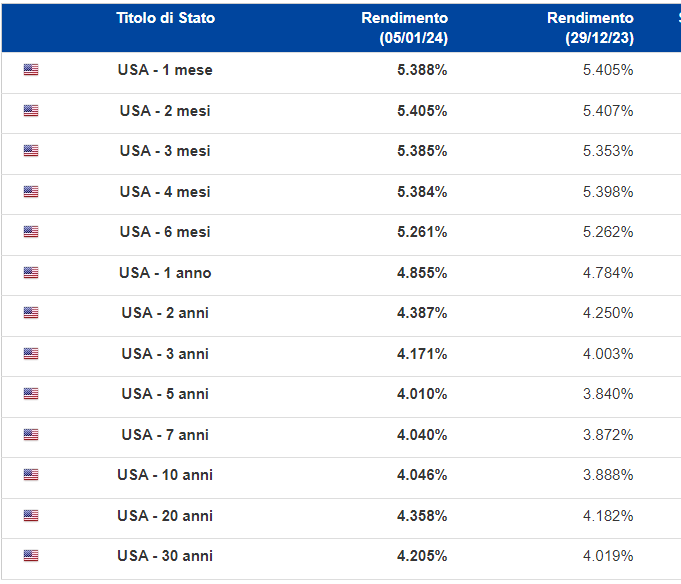Select the USA - 2 anni bond

(165, 313)
